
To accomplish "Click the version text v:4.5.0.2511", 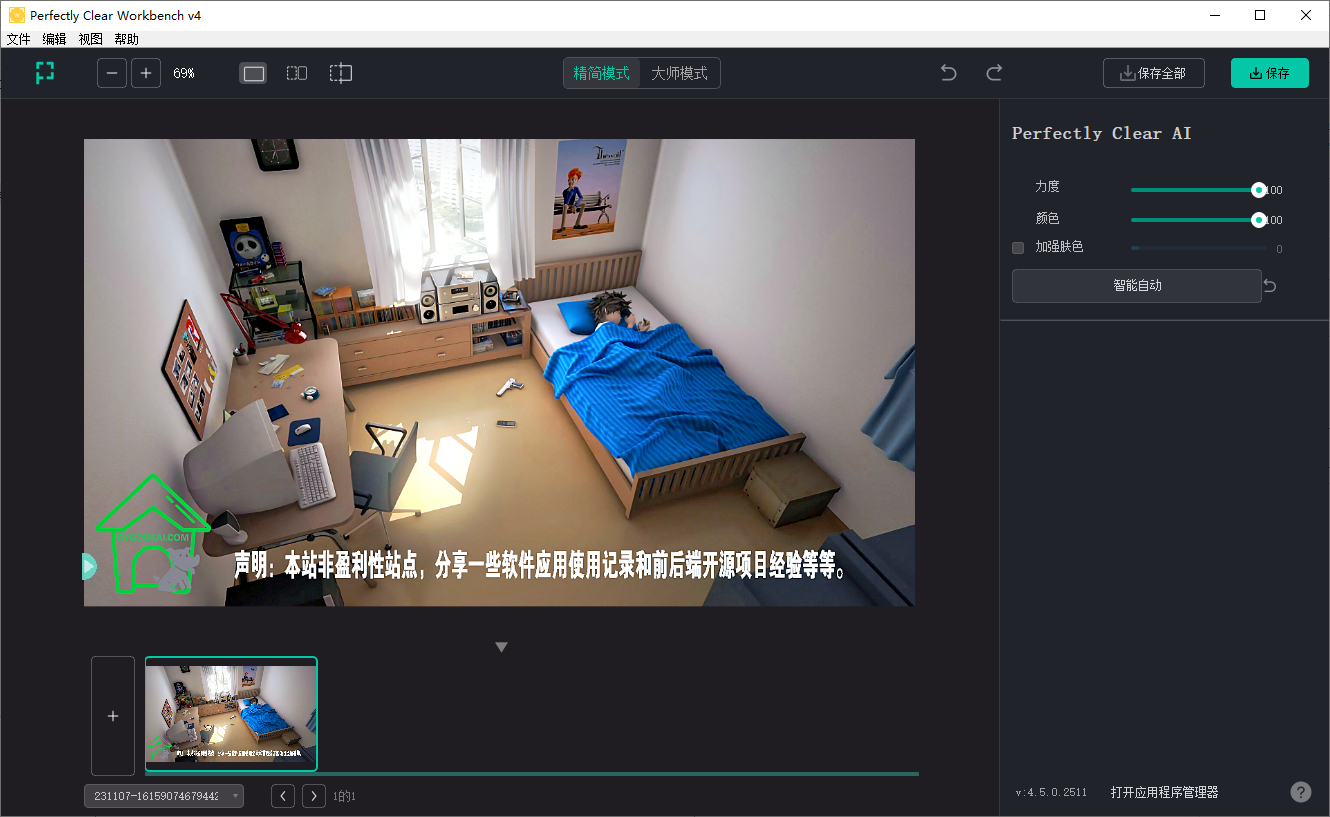I will (1051, 792).
